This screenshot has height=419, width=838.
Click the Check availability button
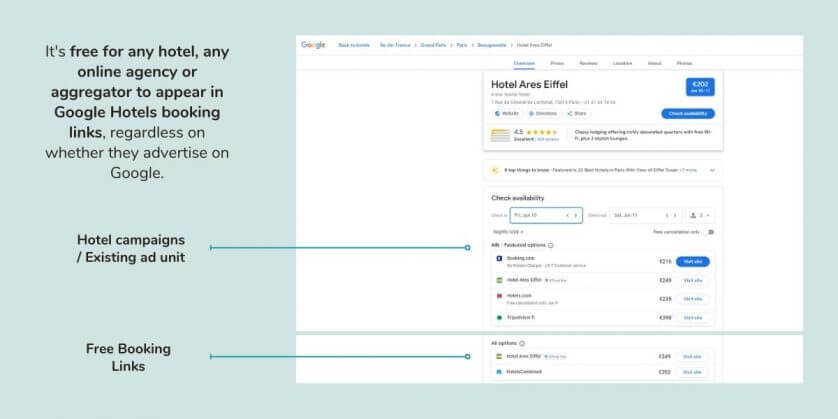(688, 114)
